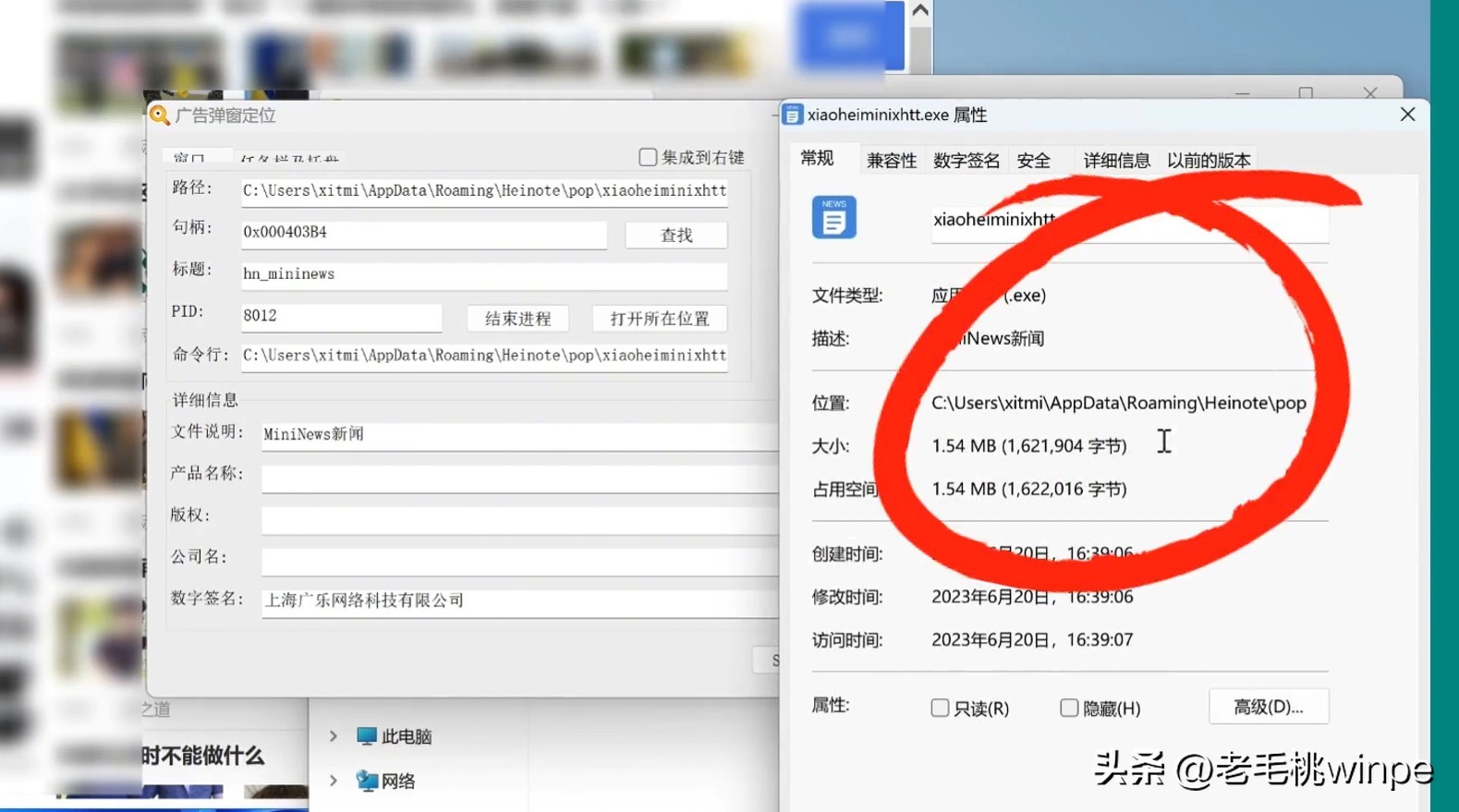Click the size text 1.54 MB (1,621,904 字节)
Image resolution: width=1459 pixels, height=812 pixels.
point(1029,446)
